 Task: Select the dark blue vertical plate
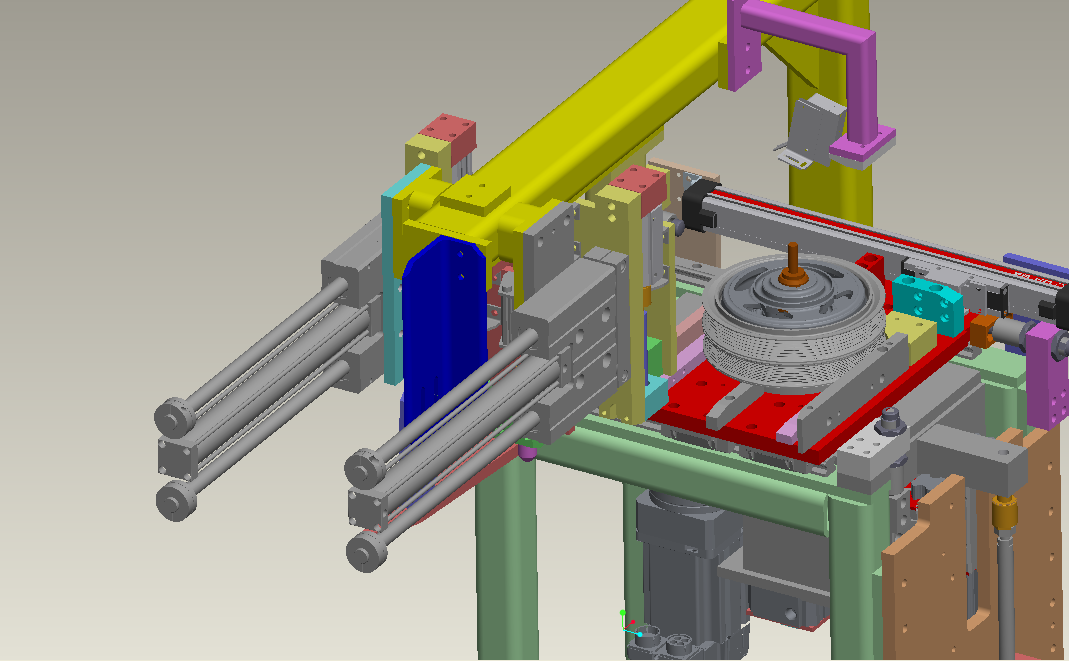[443, 327]
